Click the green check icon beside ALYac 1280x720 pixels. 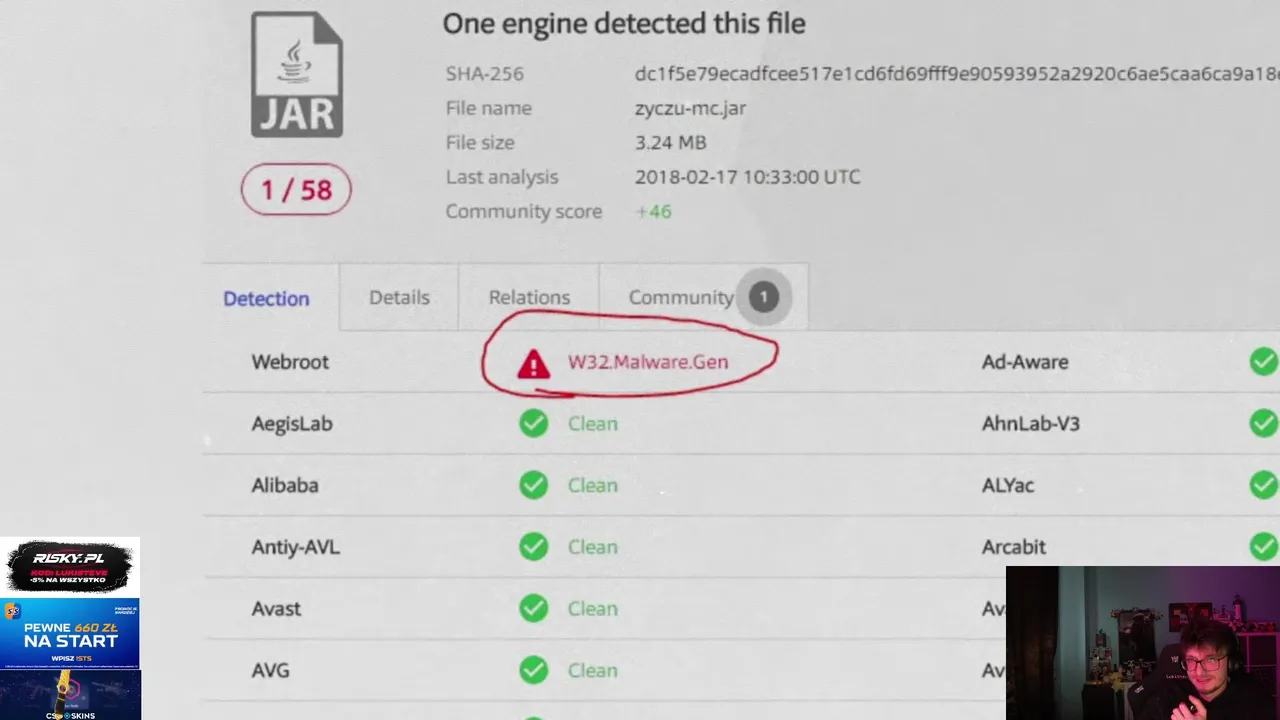[x=1263, y=486]
